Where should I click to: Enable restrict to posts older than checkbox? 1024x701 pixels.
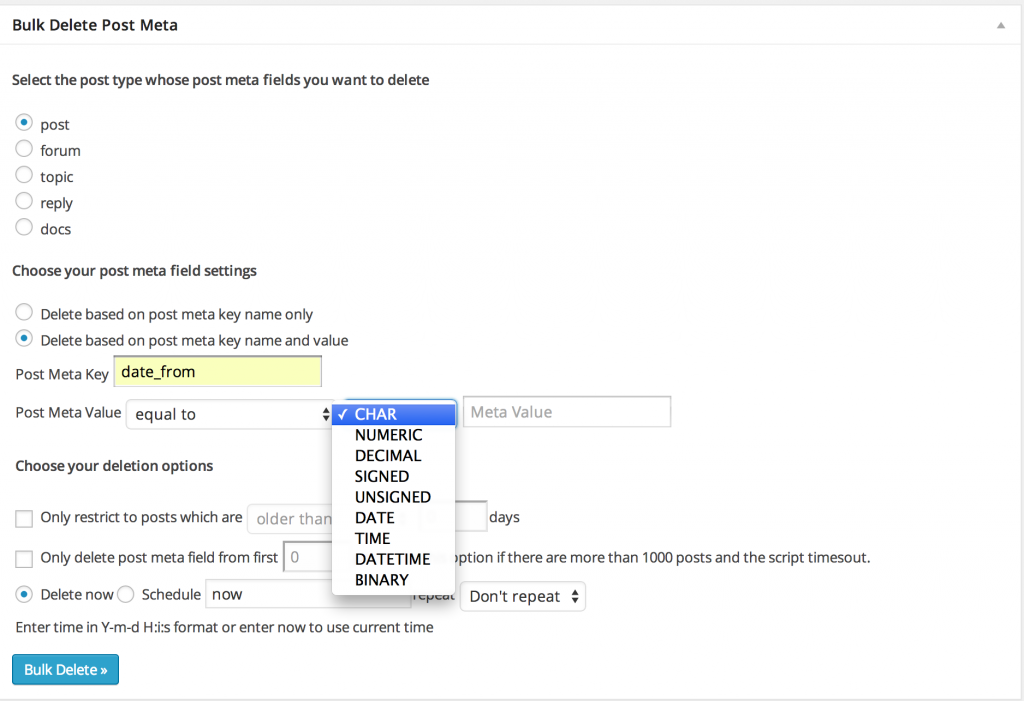24,519
